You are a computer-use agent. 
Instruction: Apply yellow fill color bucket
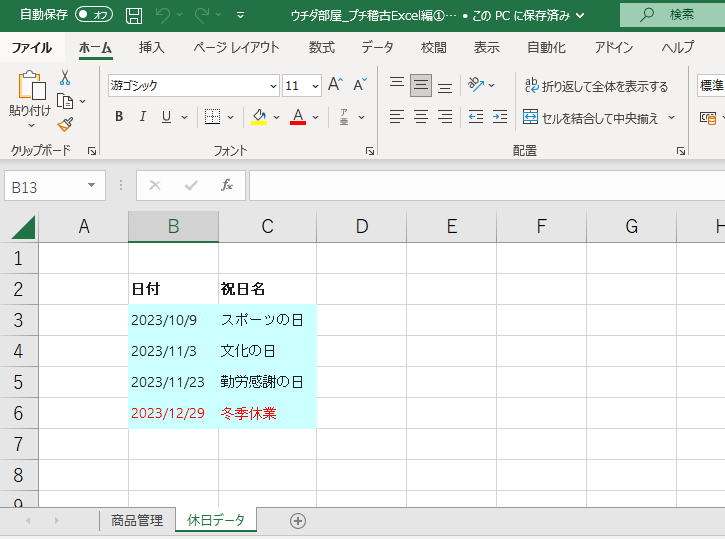259,117
